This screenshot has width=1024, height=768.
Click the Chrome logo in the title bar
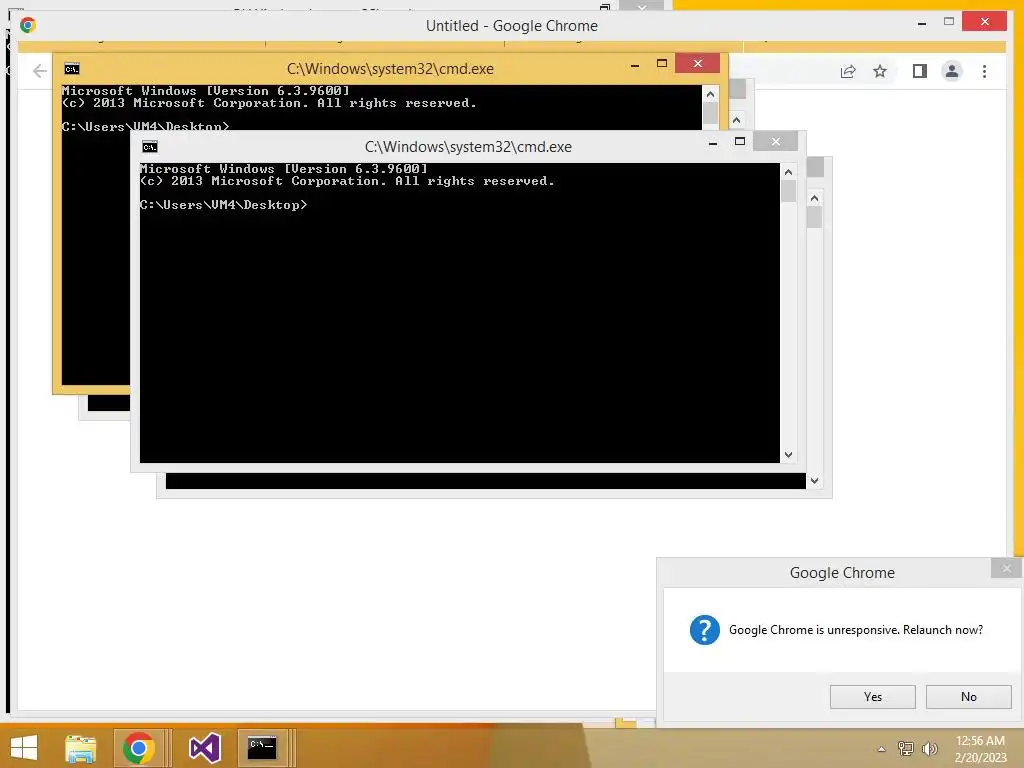pos(27,25)
